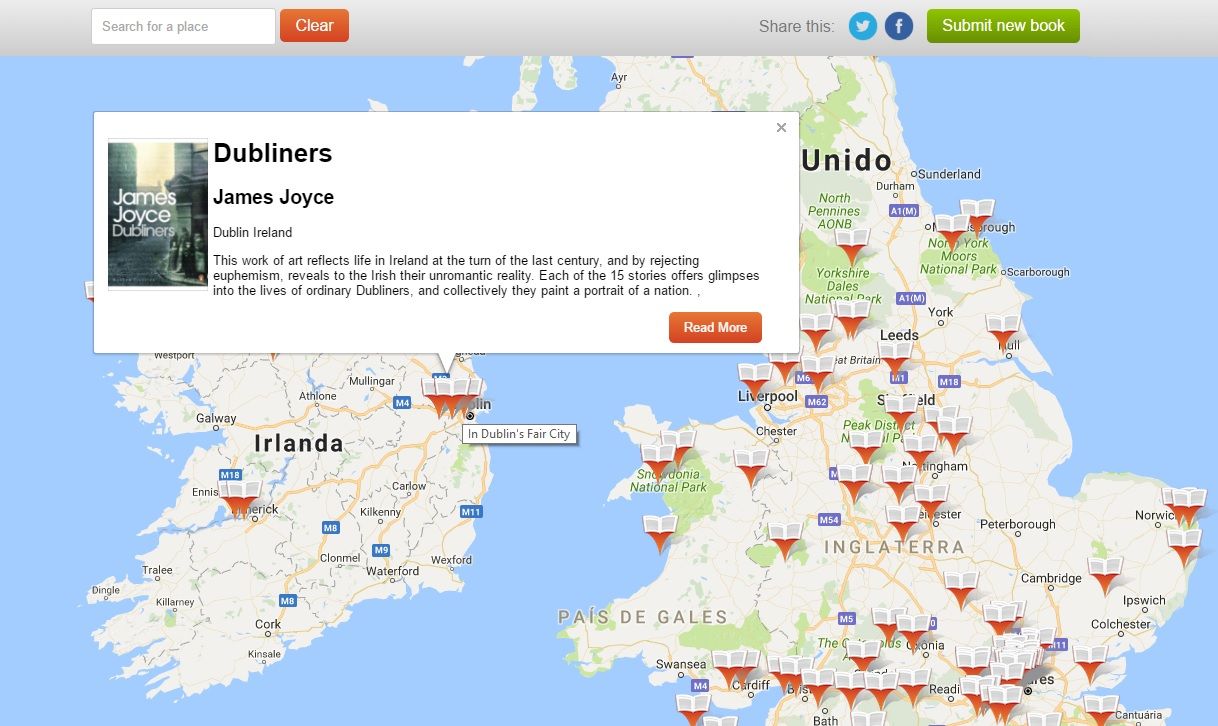
Task: Click the Peterborough map label
Action: [x=1018, y=524]
